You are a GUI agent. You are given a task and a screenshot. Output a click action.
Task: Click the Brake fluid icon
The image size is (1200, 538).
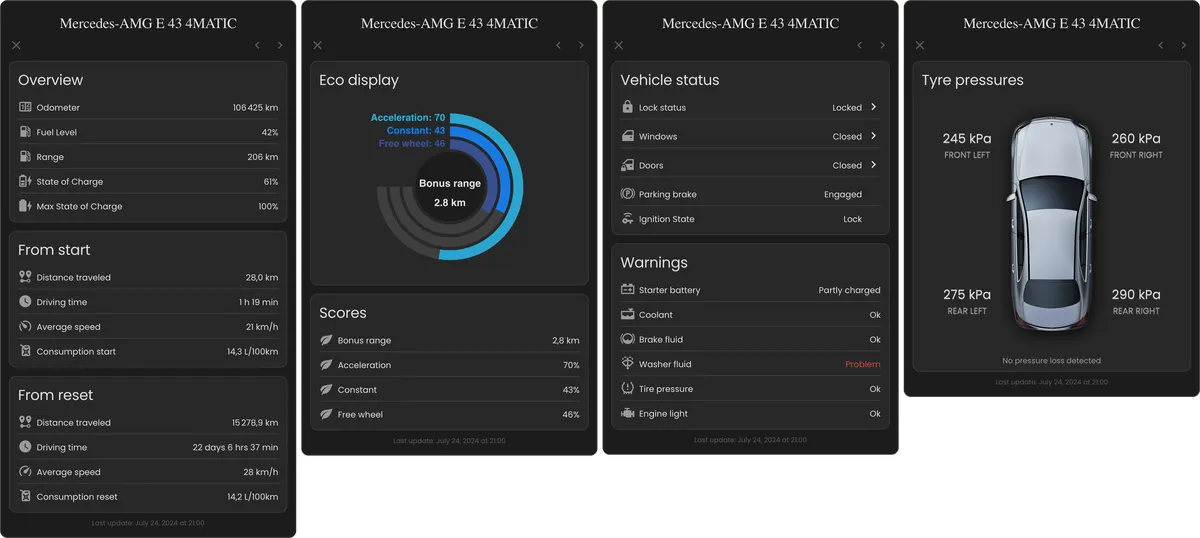[627, 339]
